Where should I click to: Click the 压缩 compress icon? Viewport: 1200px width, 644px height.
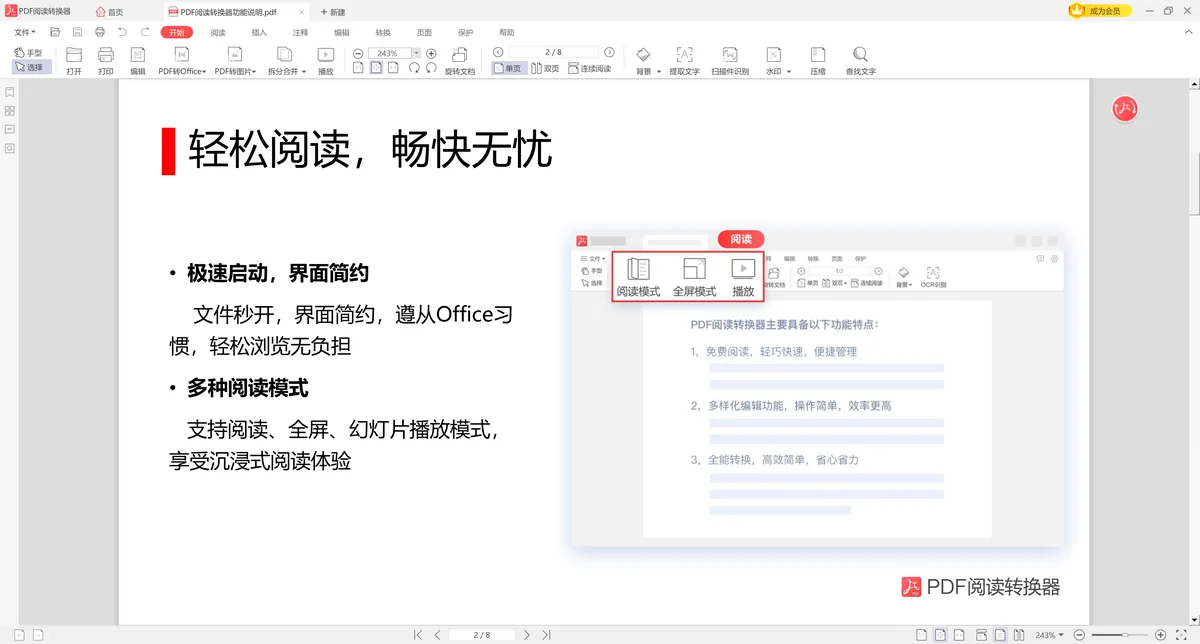pos(818,61)
